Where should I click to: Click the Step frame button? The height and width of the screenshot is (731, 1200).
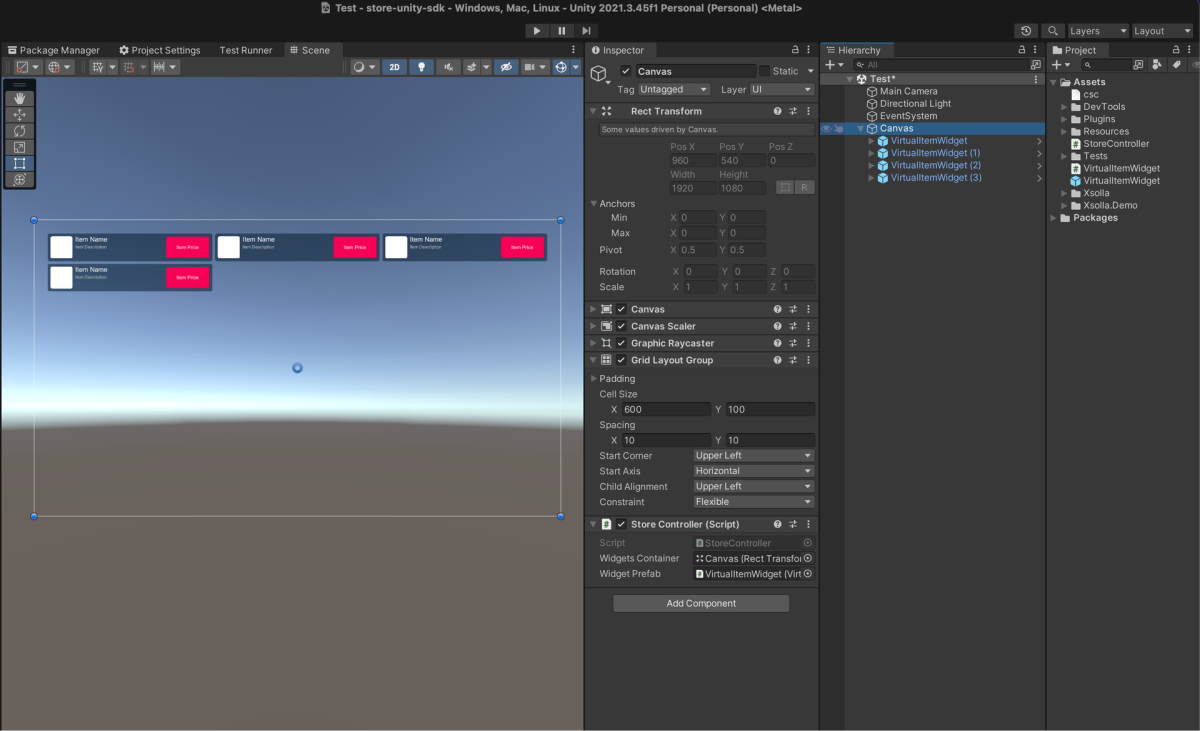(x=587, y=31)
